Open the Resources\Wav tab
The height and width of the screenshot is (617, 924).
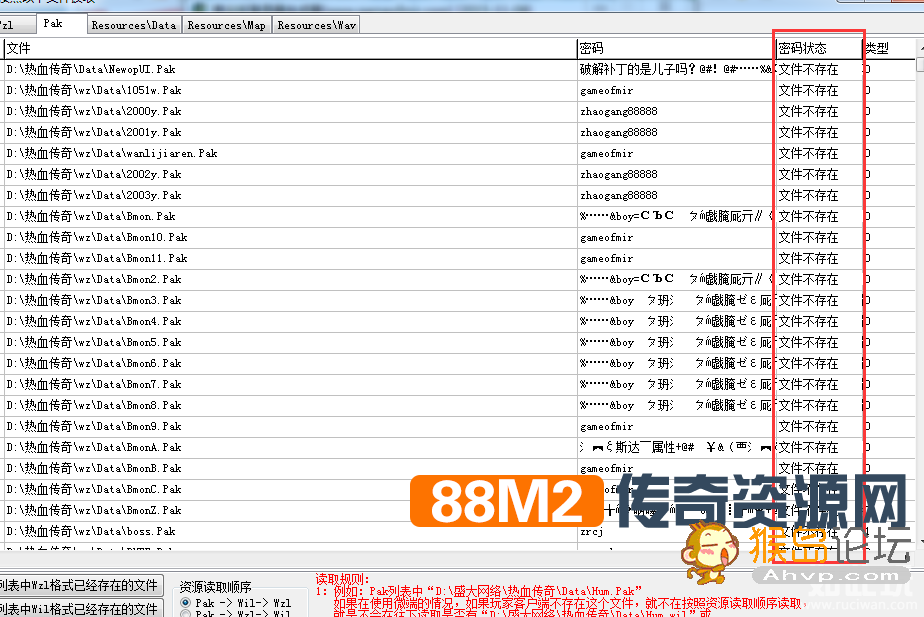pyautogui.click(x=316, y=25)
